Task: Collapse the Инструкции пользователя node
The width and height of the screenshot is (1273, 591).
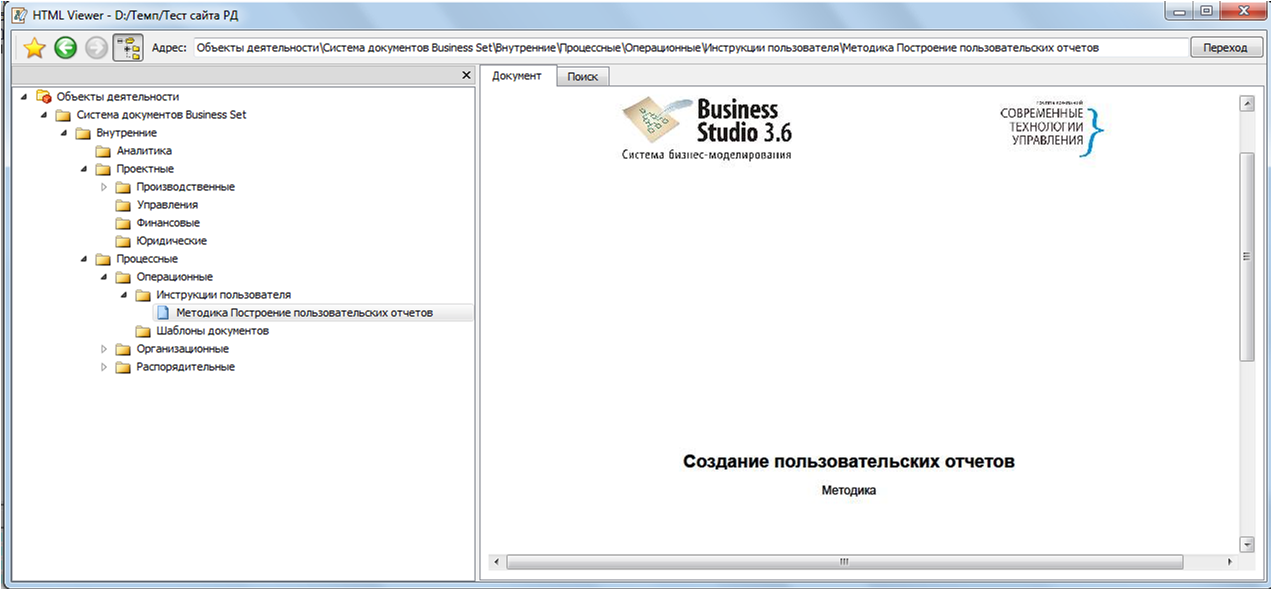Action: coord(124,295)
